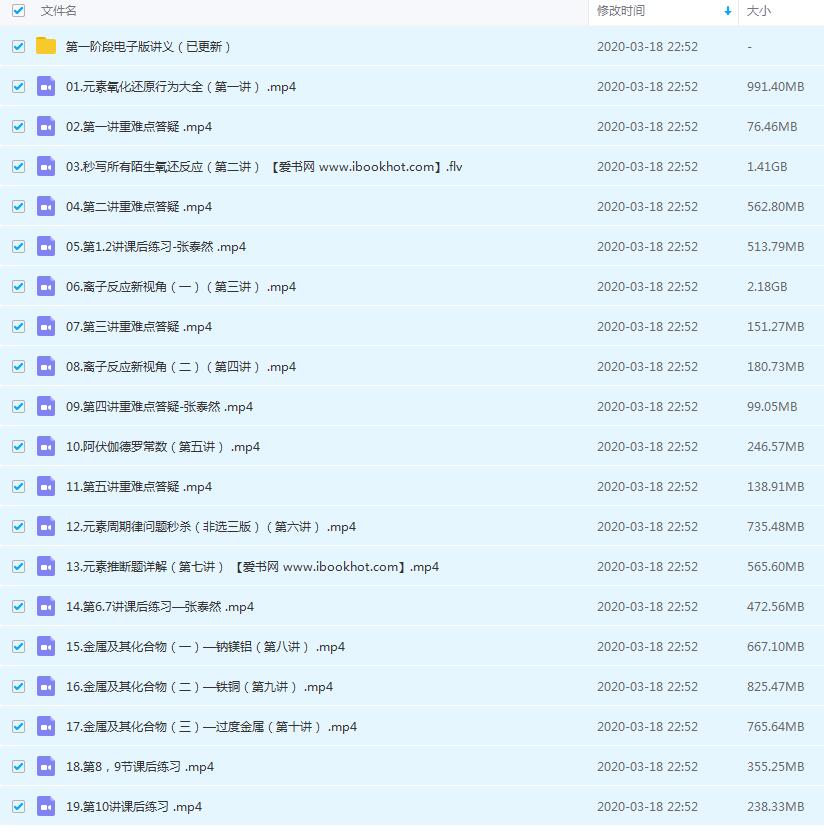Image resolution: width=824 pixels, height=831 pixels.
Task: Click size value 991.40MB
Action: pos(775,86)
